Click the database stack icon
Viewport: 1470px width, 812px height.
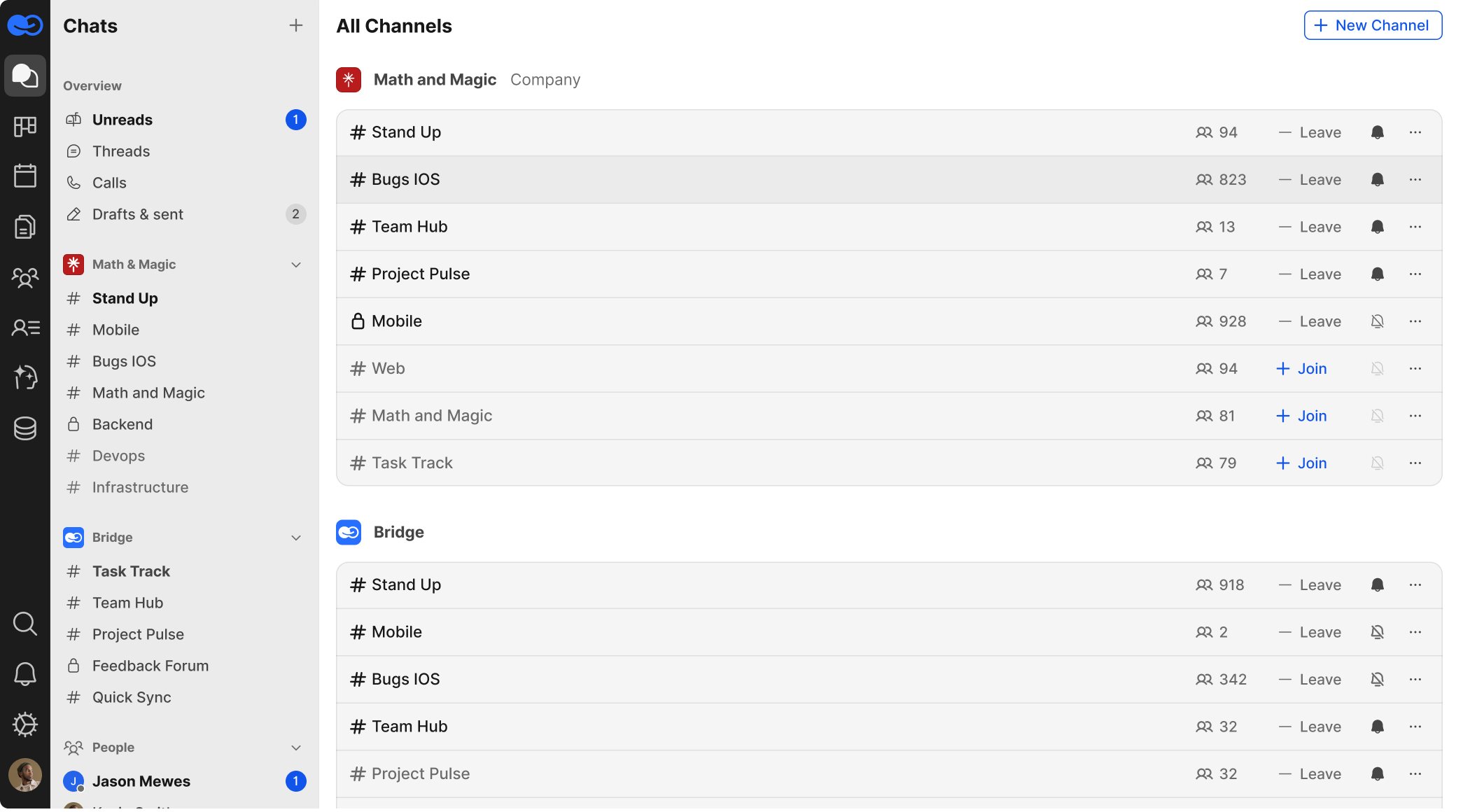point(25,428)
